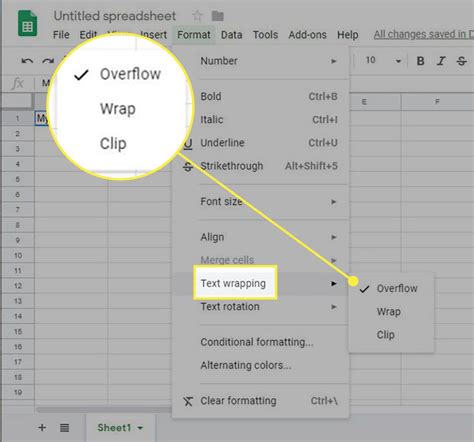Choose Clear formatting
This screenshot has height=442, width=474.
click(261, 401)
